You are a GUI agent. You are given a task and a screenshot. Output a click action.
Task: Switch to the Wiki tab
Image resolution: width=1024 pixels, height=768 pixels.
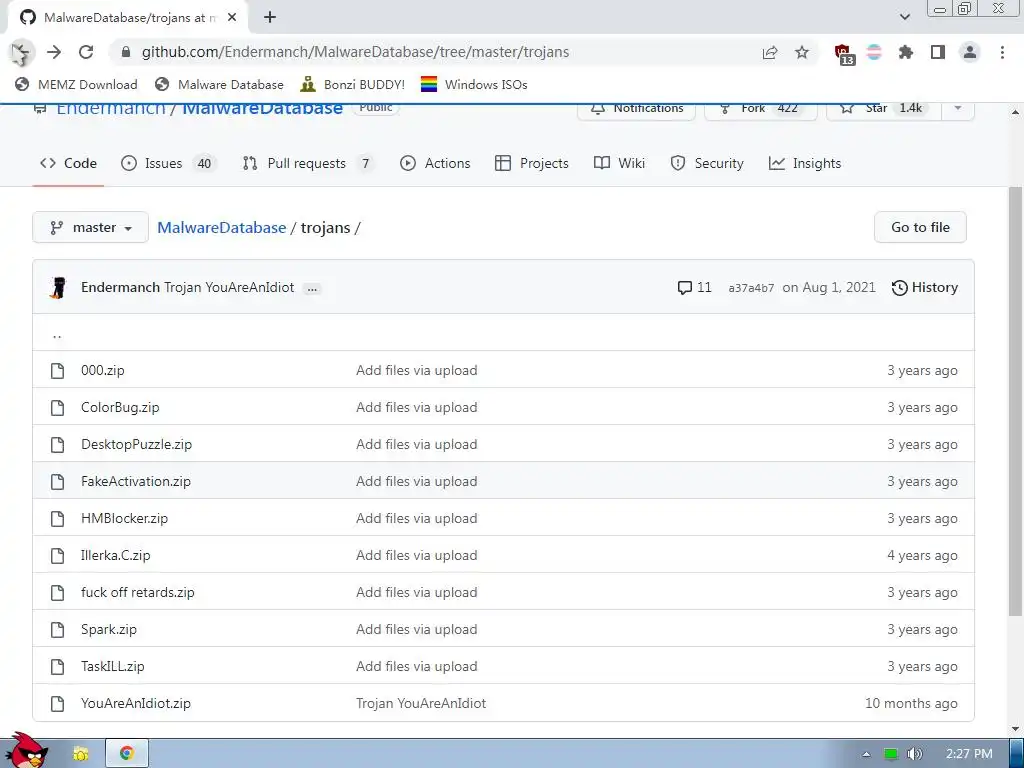[619, 163]
